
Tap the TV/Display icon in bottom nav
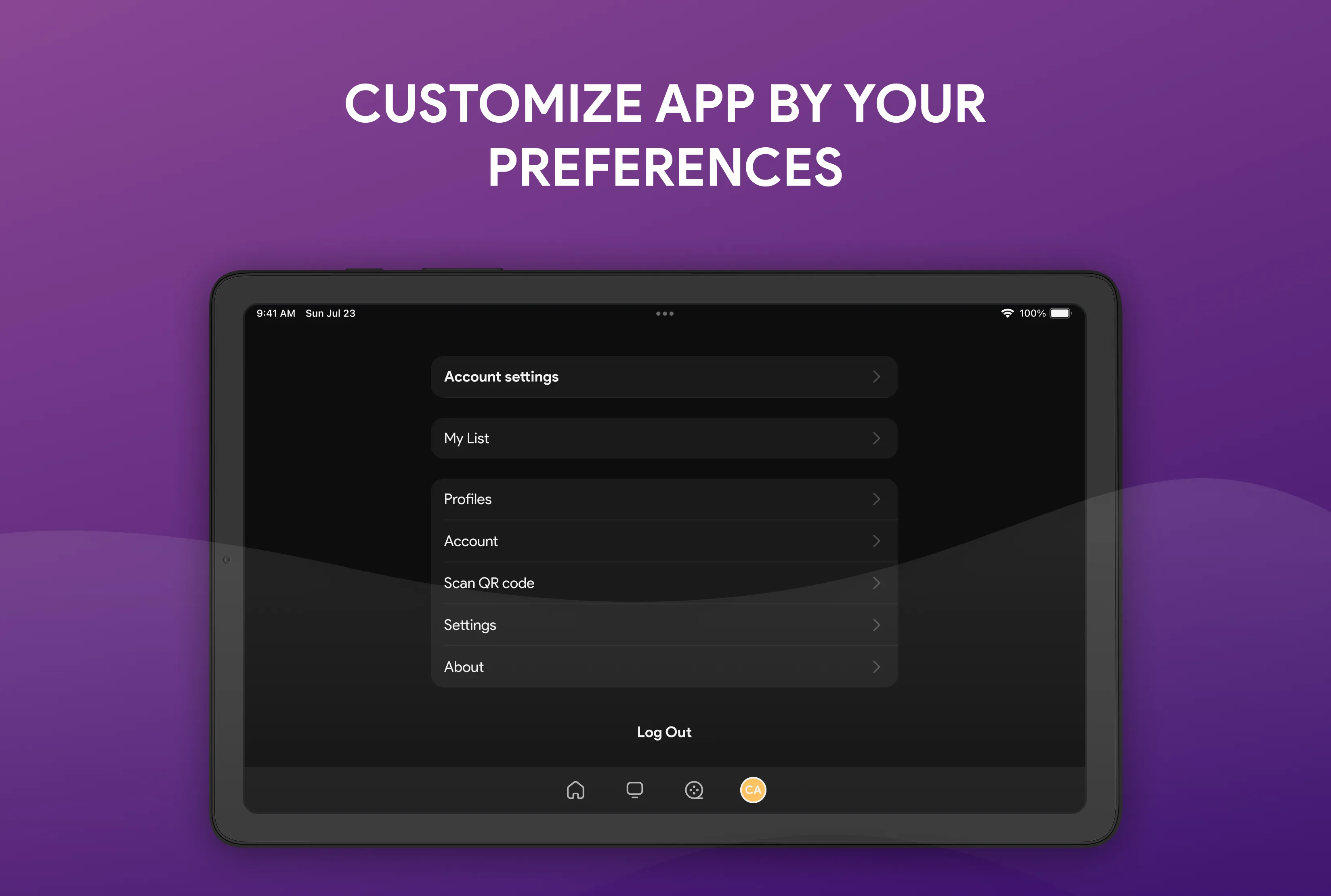[x=634, y=789]
